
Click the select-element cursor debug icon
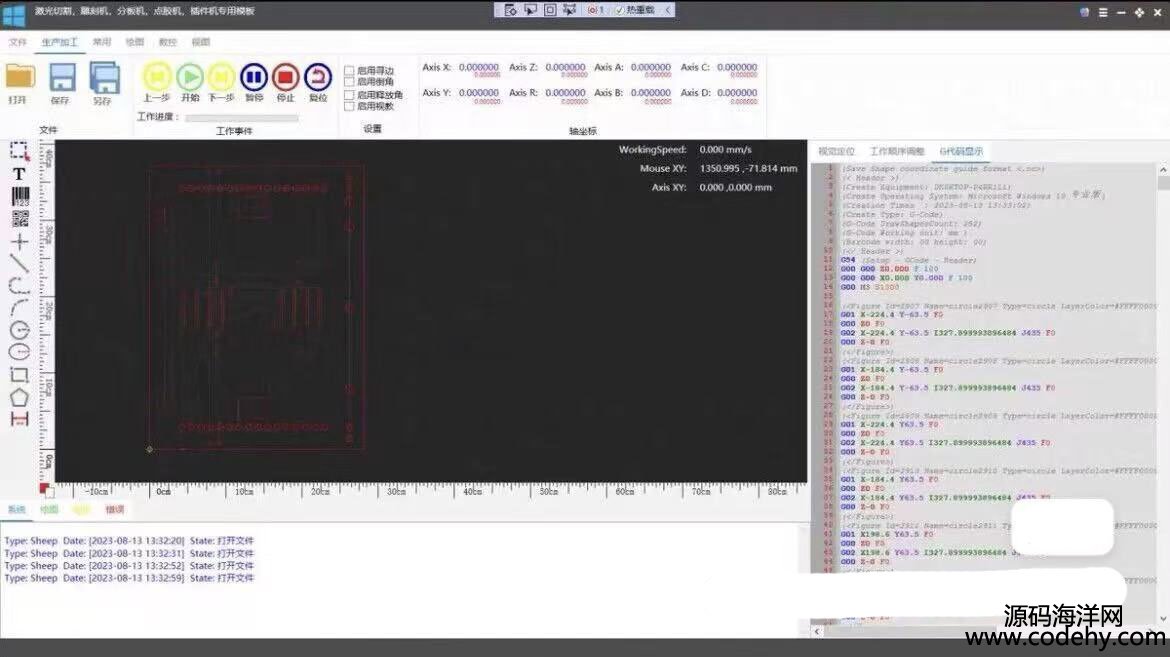531,10
